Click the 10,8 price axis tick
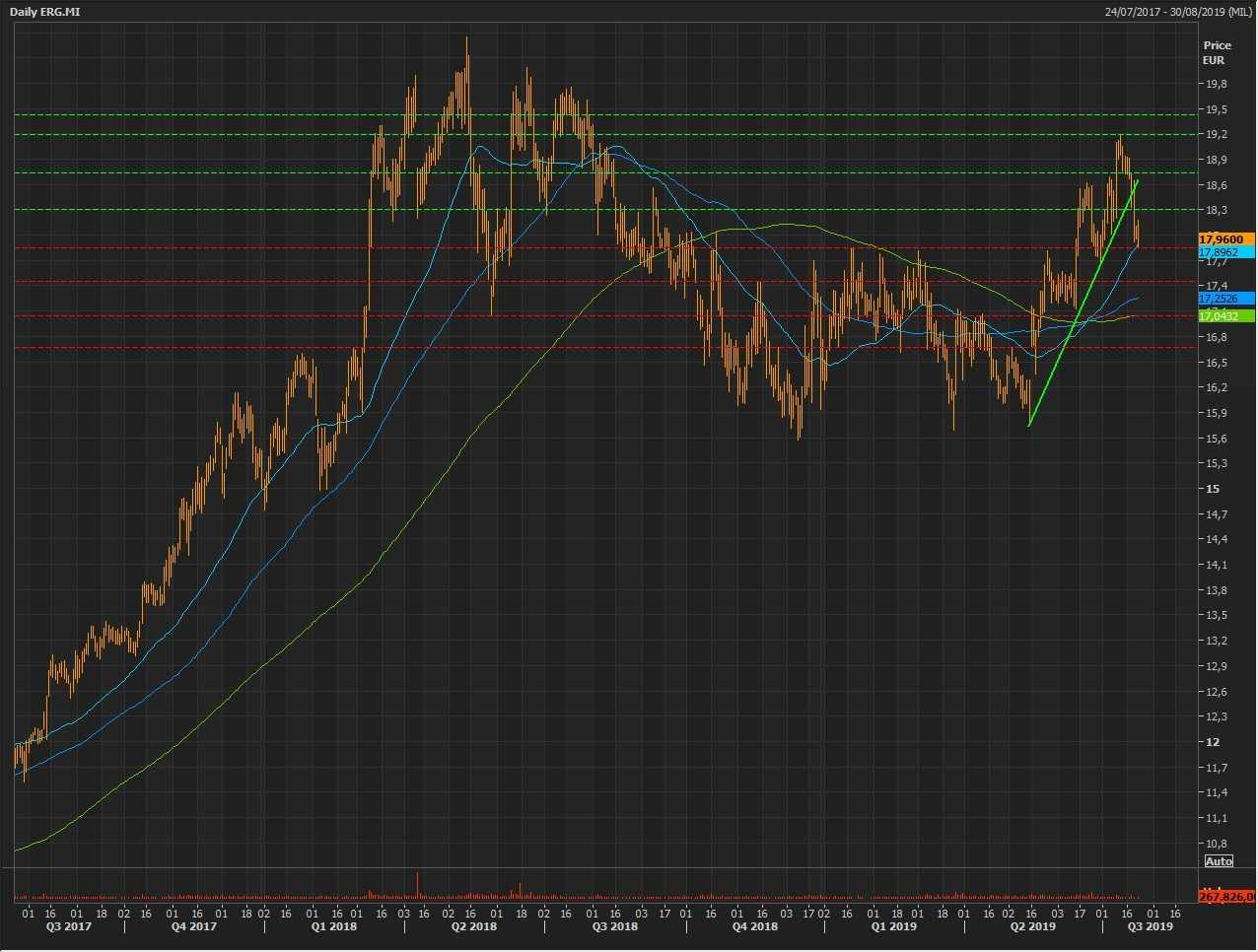 pos(1214,844)
